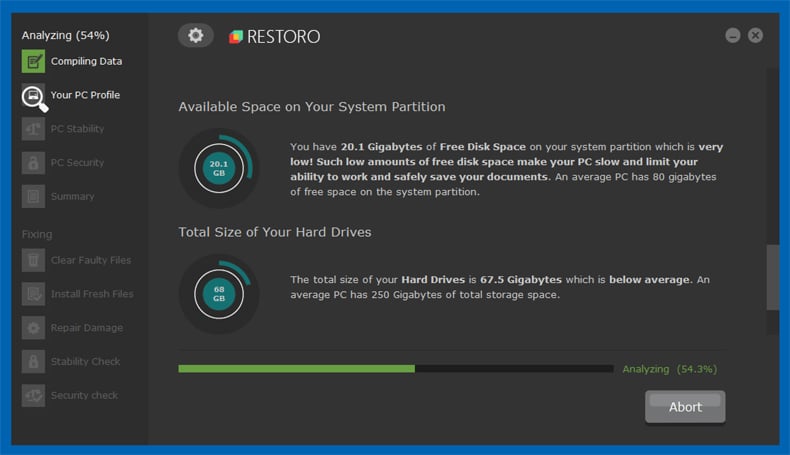Click the Restoro colored logo icon
790x455 pixels.
236,36
